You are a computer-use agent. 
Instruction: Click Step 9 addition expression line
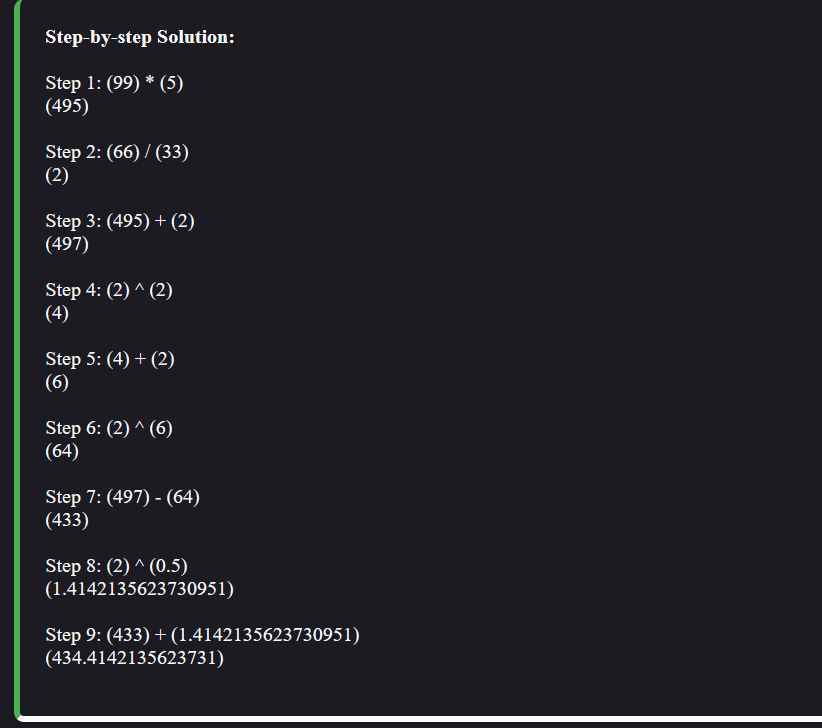202,635
